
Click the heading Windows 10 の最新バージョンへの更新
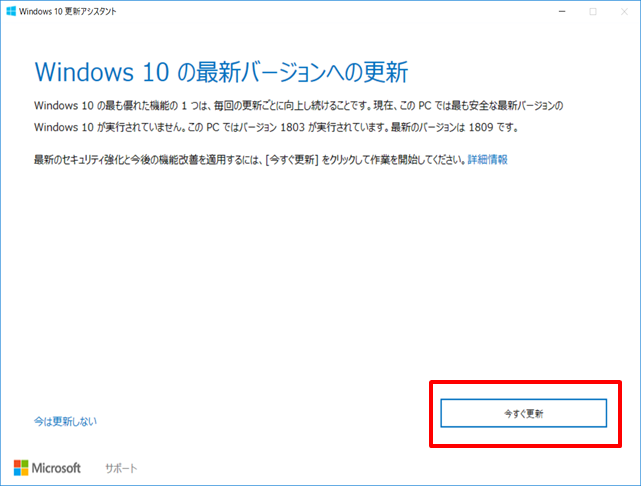[221, 72]
